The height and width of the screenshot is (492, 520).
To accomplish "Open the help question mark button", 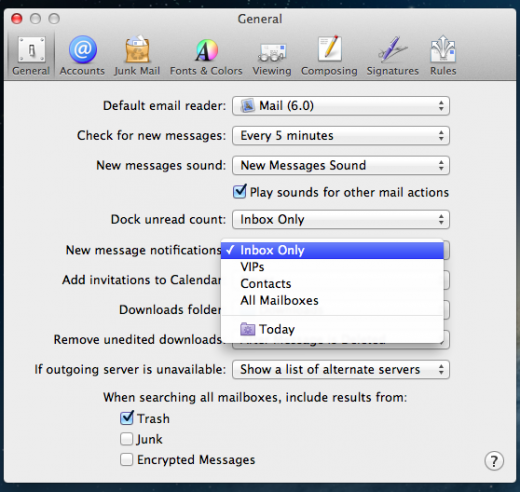I will tap(494, 461).
